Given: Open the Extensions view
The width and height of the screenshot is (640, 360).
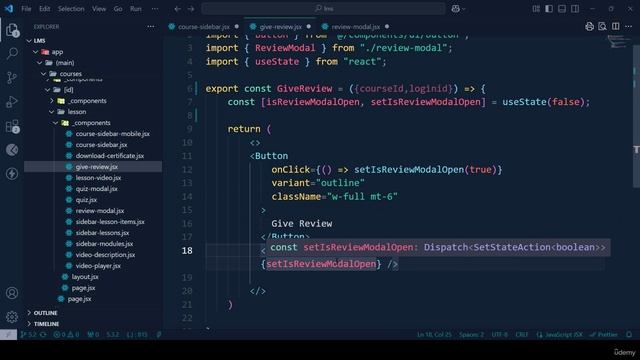Looking at the screenshot, I should 12,126.
